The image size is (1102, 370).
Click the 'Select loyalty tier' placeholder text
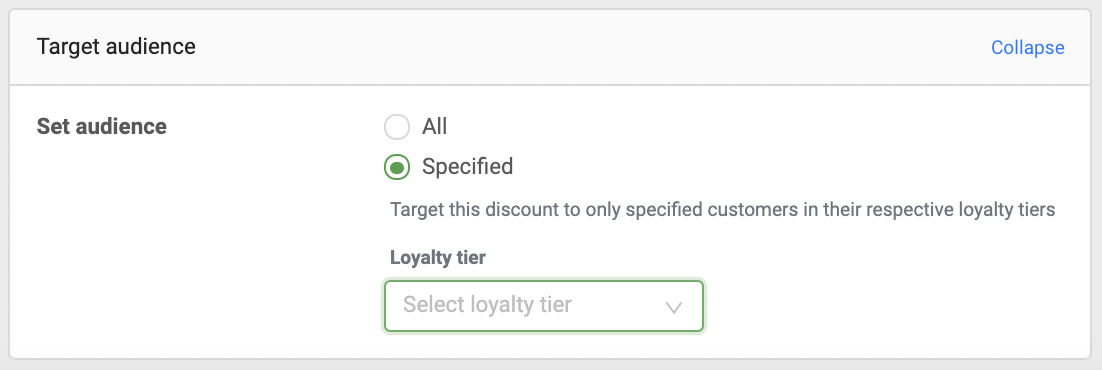click(x=487, y=305)
